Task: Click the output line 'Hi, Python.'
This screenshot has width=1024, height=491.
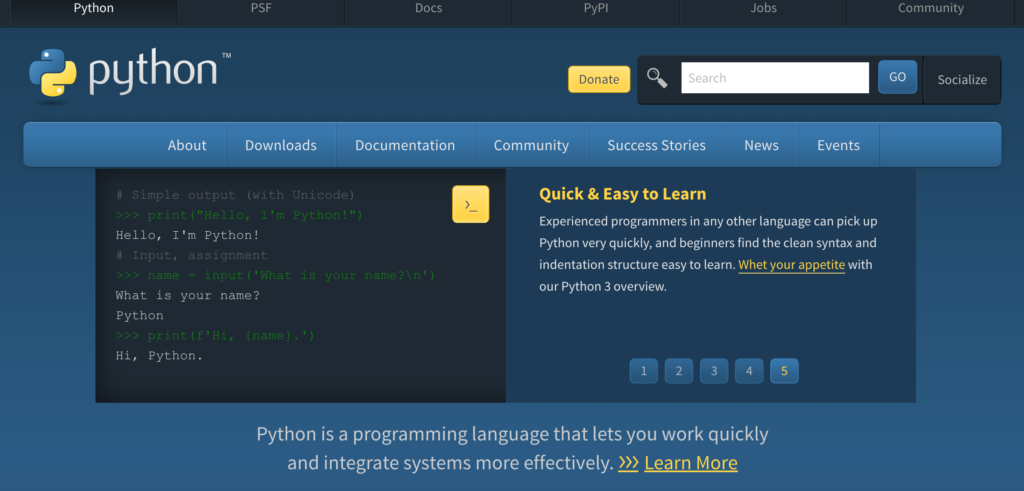Action: pyautogui.click(x=159, y=356)
